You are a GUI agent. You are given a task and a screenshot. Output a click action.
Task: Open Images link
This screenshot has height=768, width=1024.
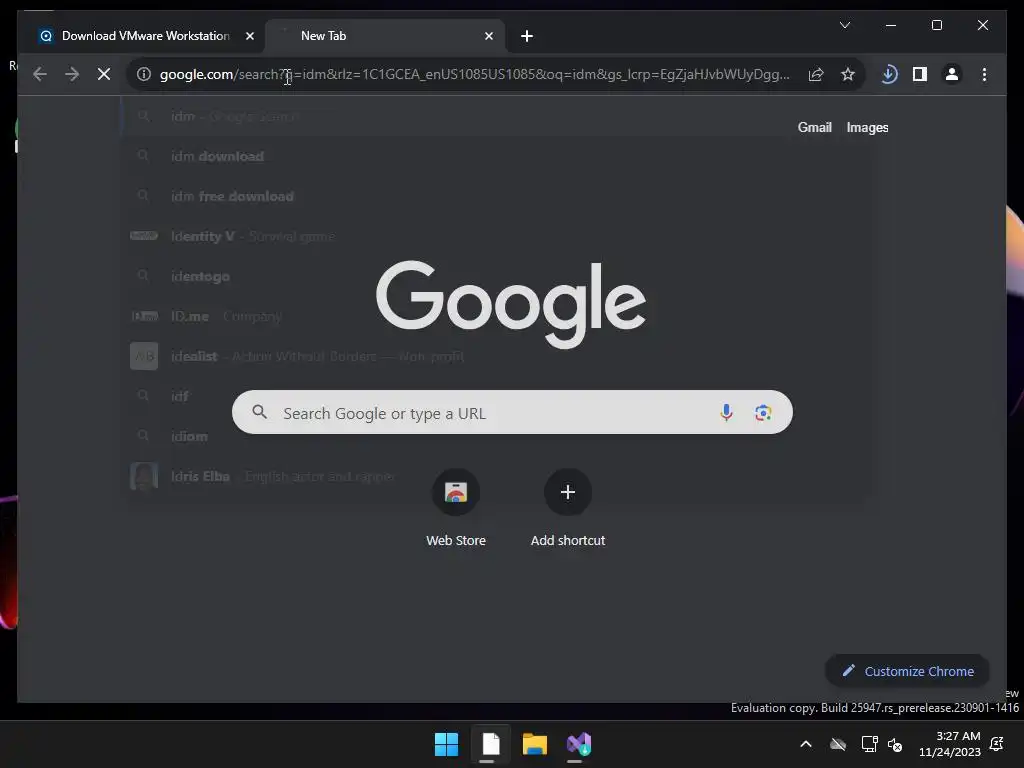[867, 127]
